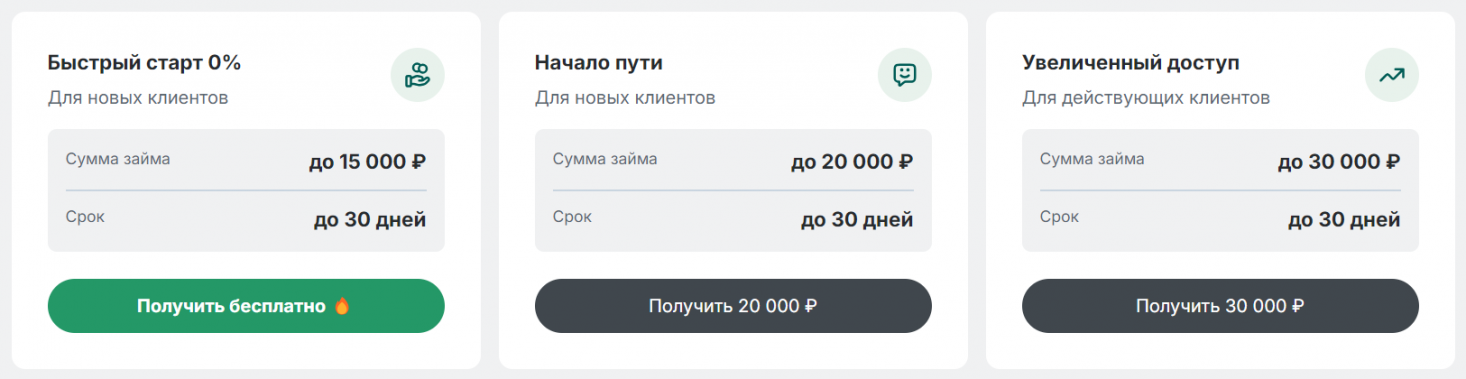Image resolution: width=1466 pixels, height=379 pixels.
Task: Click до 30 дней term in Начало пути card
Action: (x=857, y=219)
